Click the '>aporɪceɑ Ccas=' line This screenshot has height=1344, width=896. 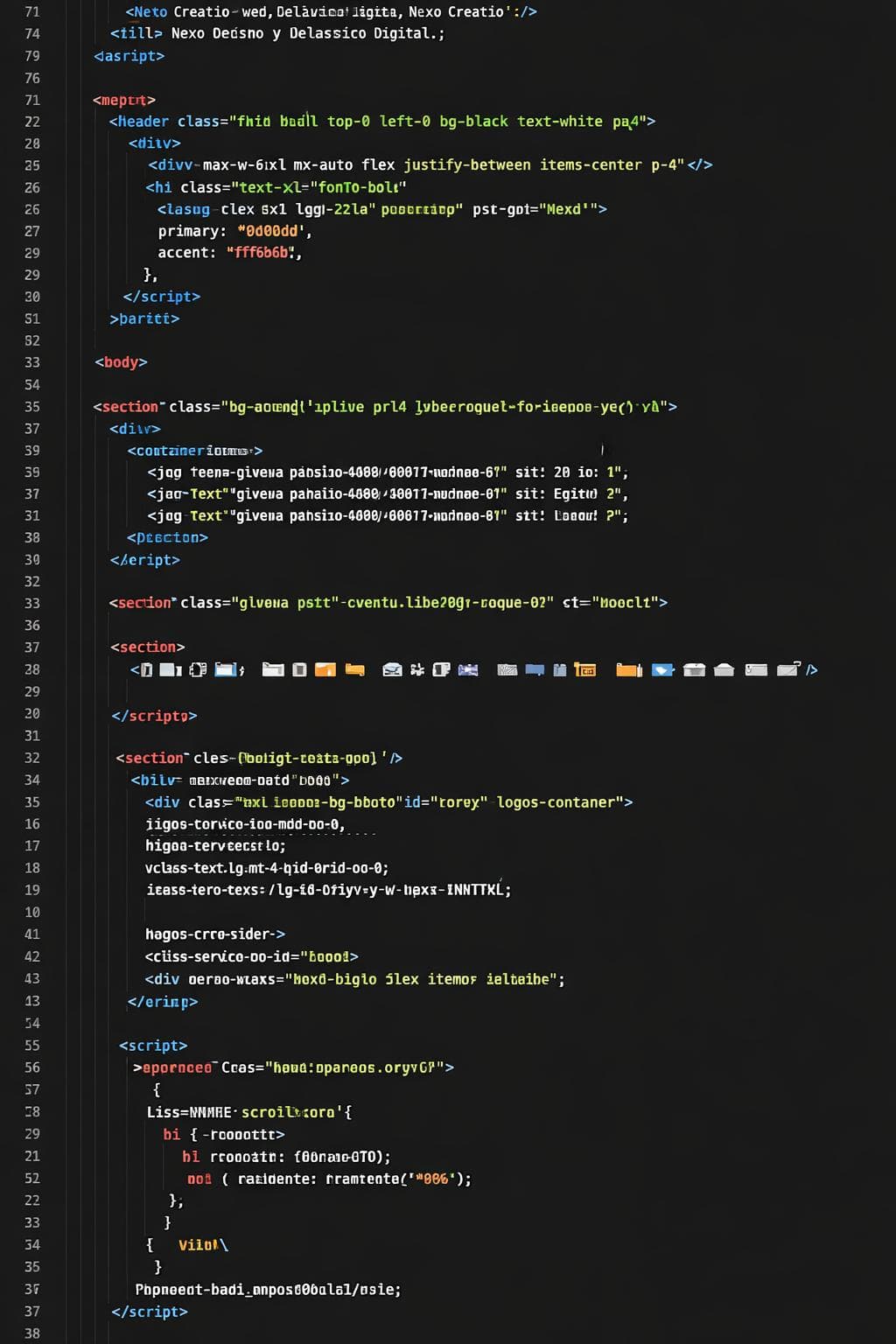(293, 1067)
